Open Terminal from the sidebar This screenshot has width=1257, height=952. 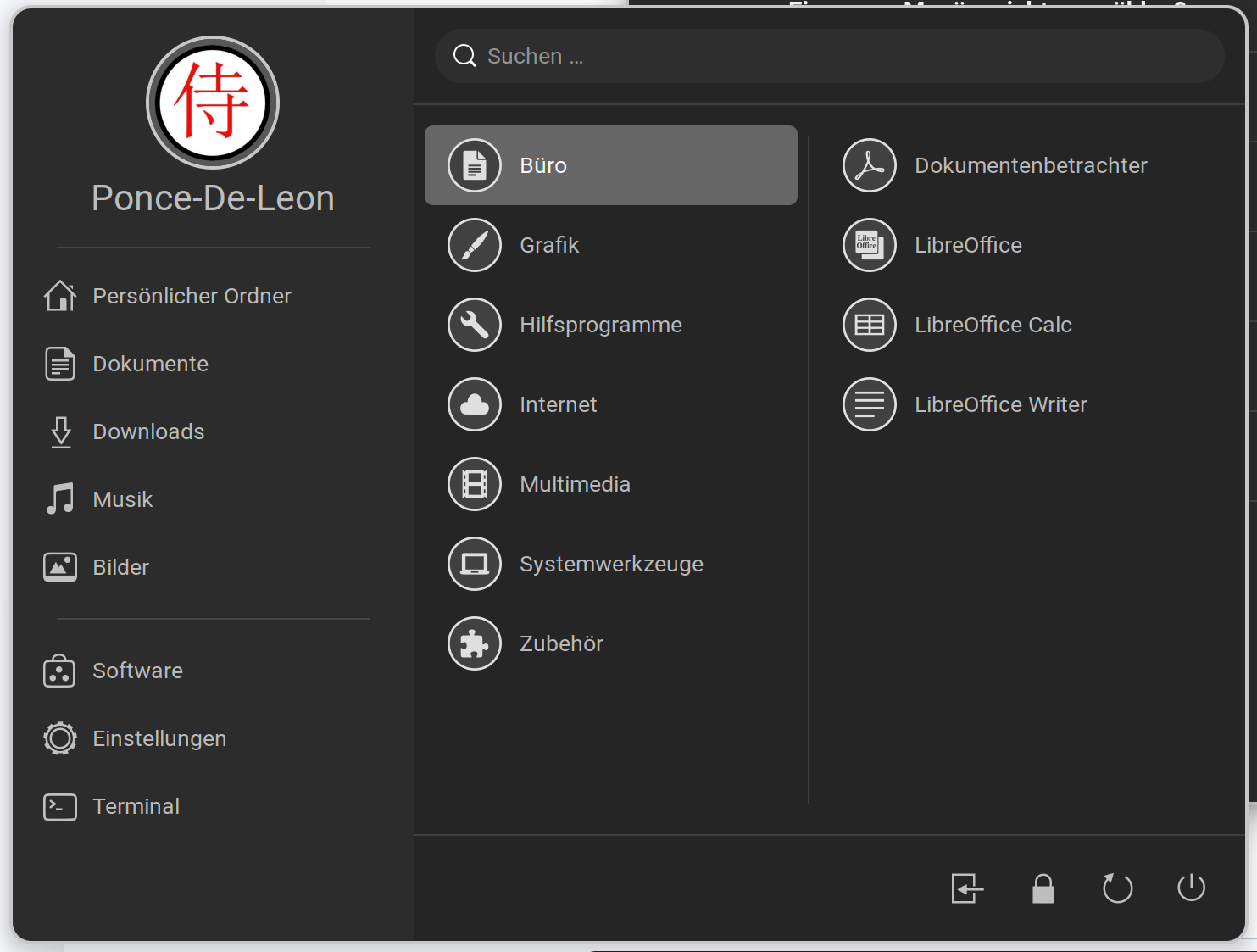(x=136, y=806)
